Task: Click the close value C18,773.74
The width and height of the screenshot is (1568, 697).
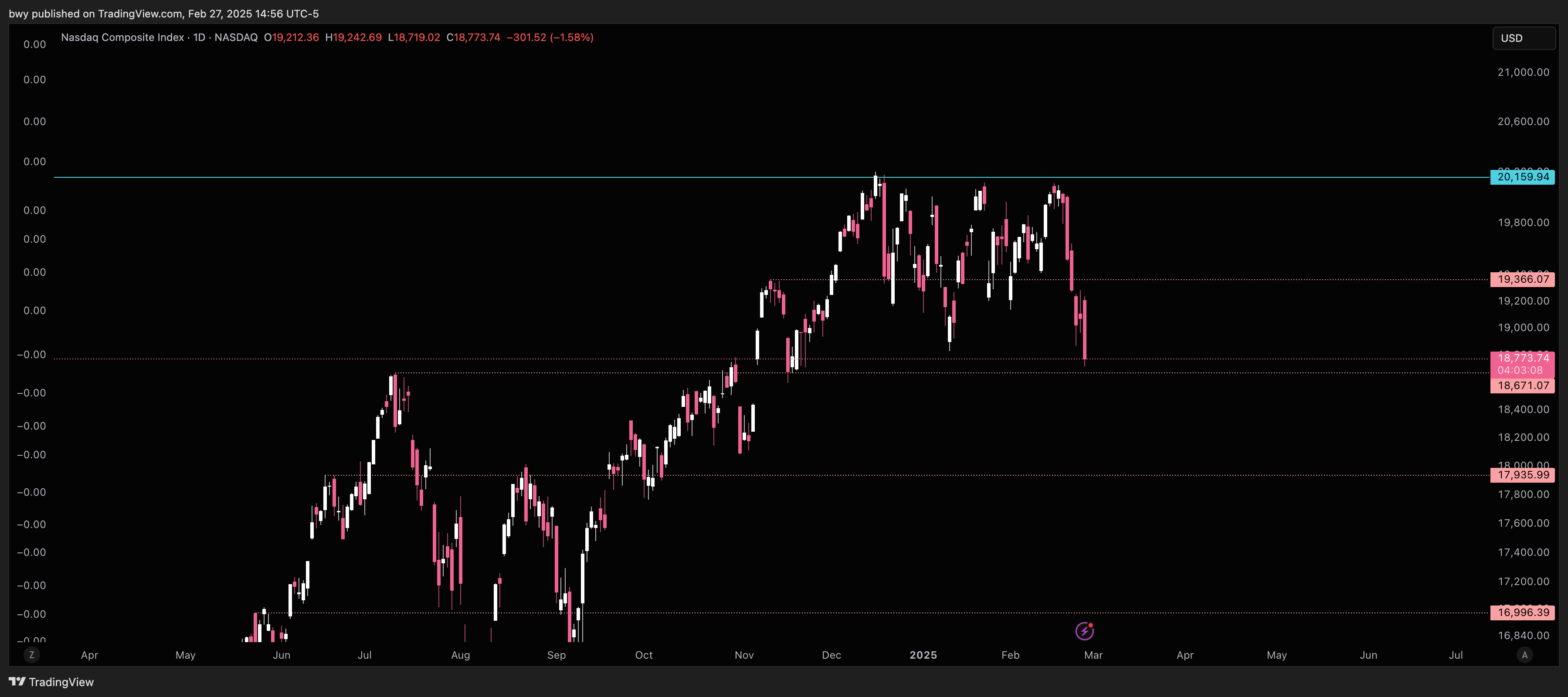Action: 473,37
